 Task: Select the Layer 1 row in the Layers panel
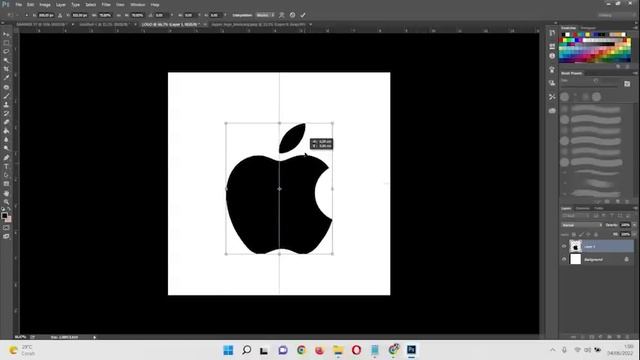(x=598, y=247)
